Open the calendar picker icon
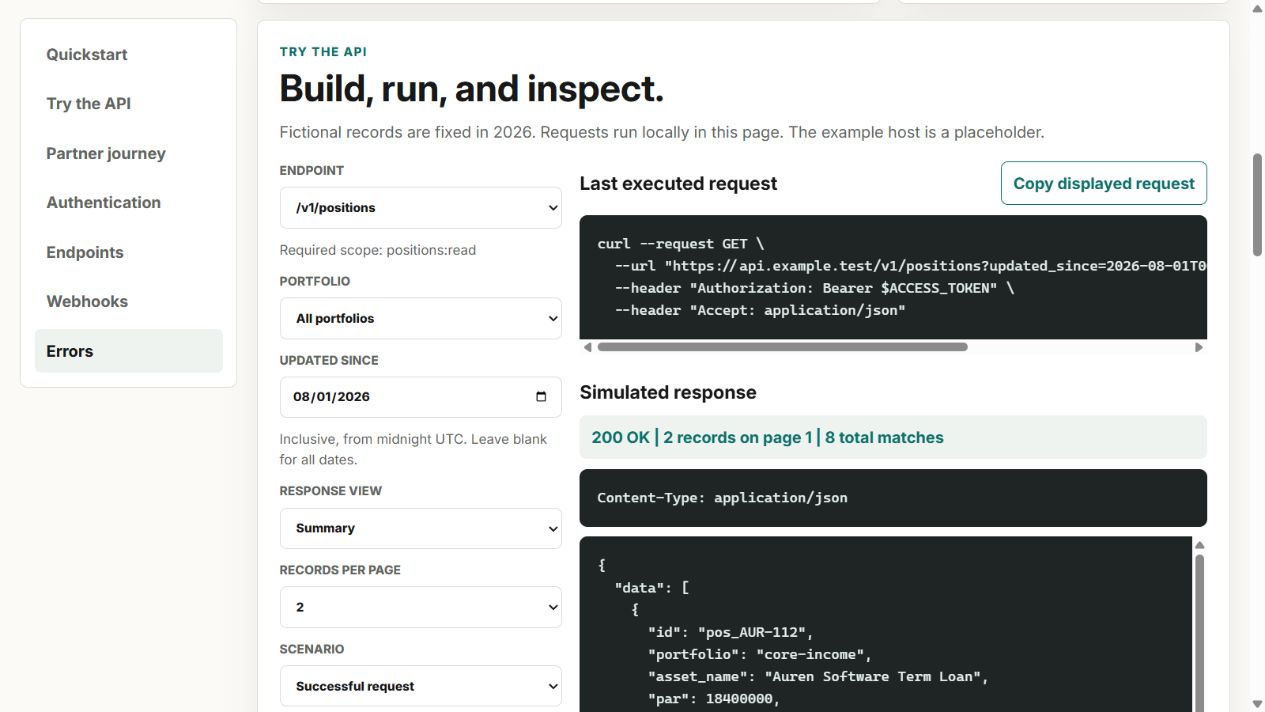The image size is (1265, 712). [541, 397]
